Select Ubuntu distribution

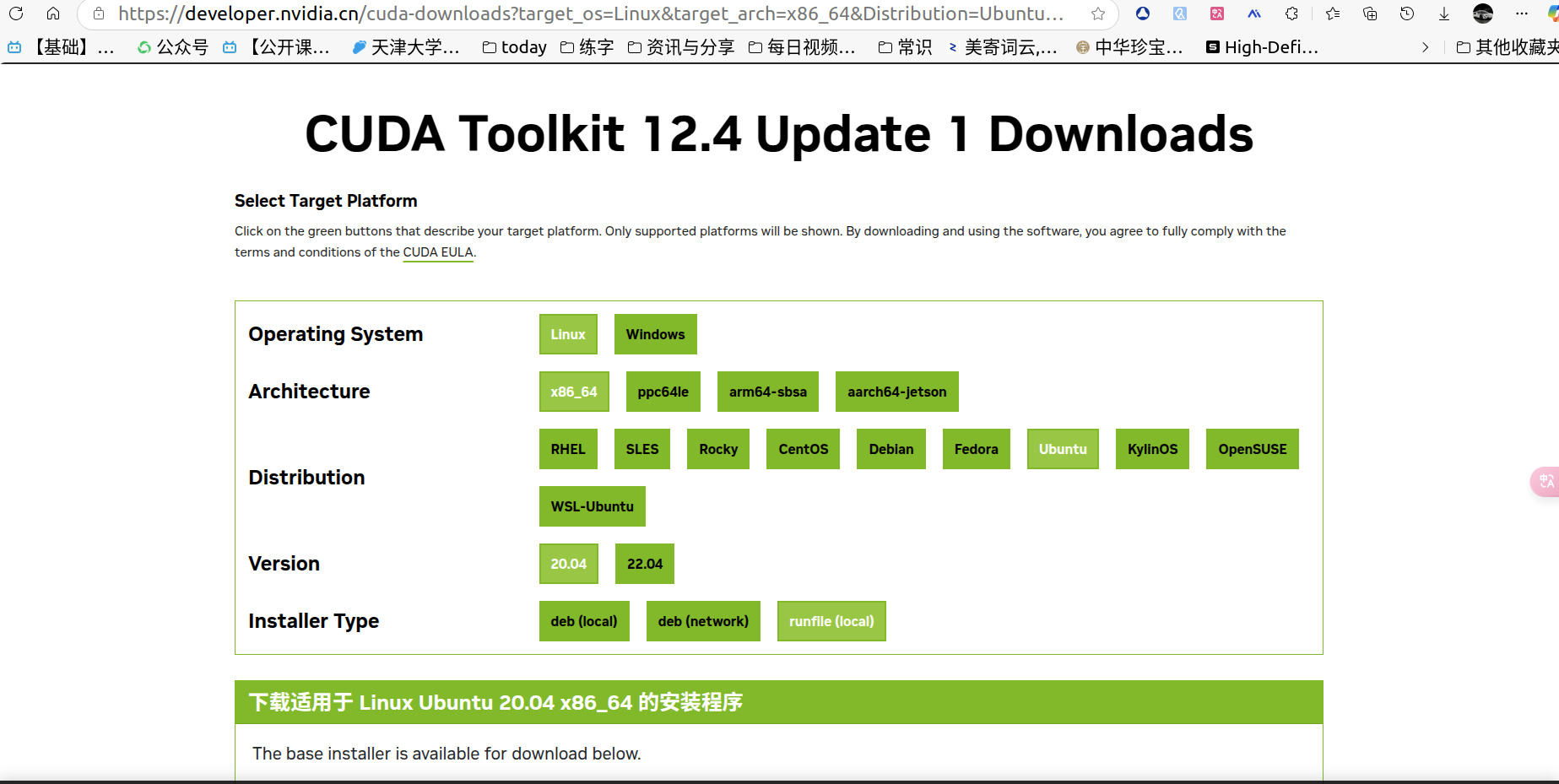tap(1063, 449)
